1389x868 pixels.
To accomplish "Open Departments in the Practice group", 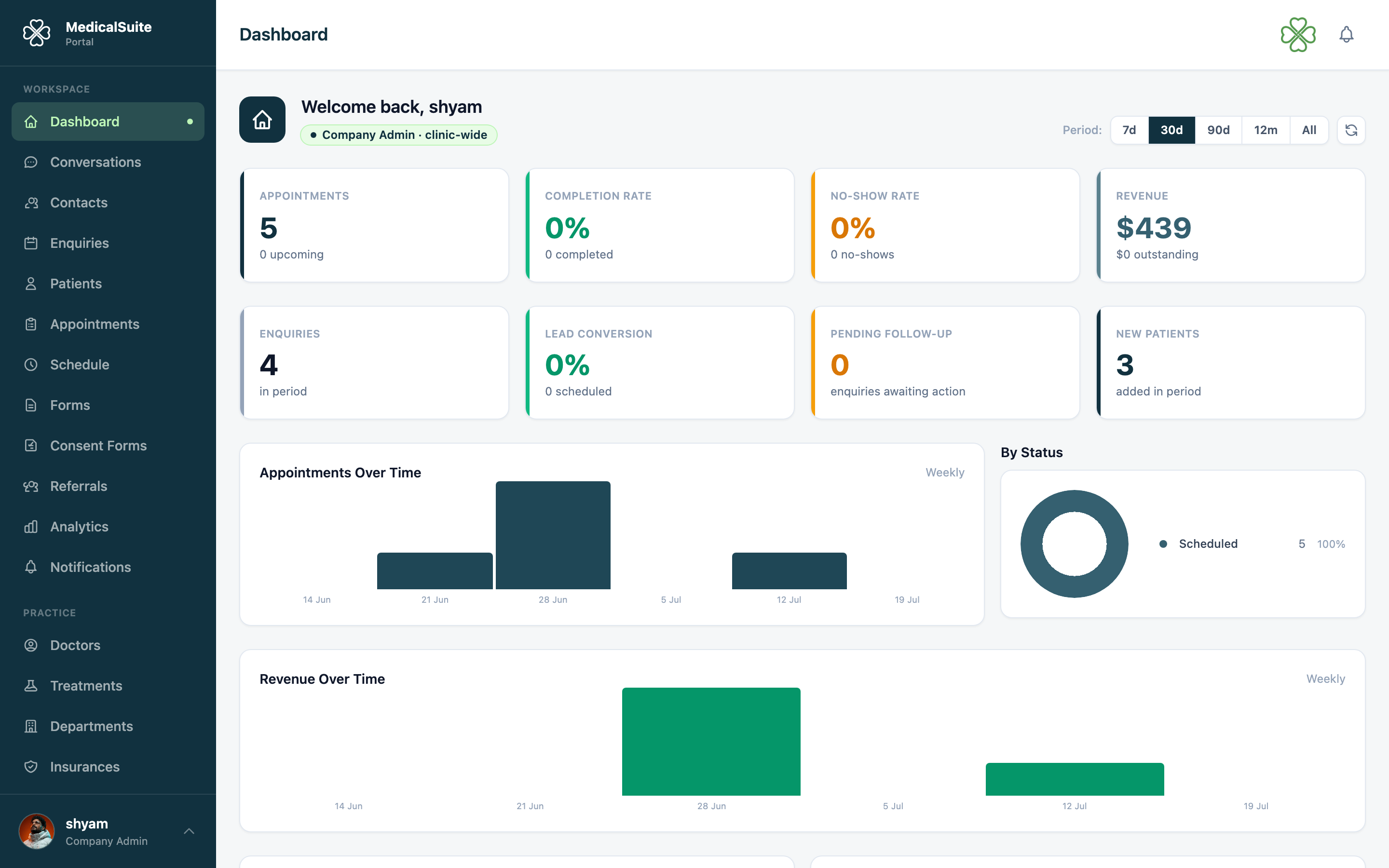I will pos(108,726).
